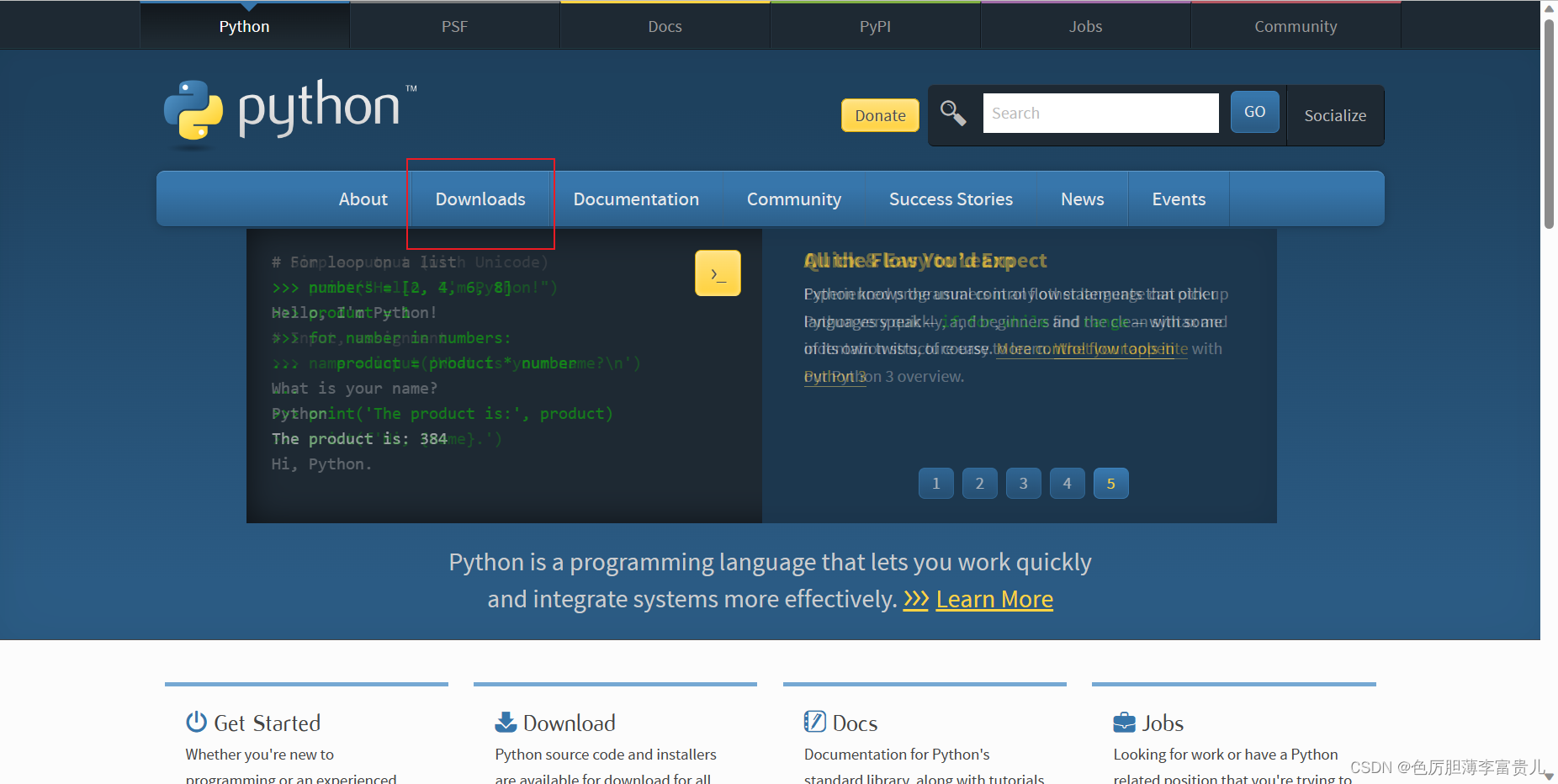Open the Python top tab
The image size is (1558, 784).
point(245,26)
